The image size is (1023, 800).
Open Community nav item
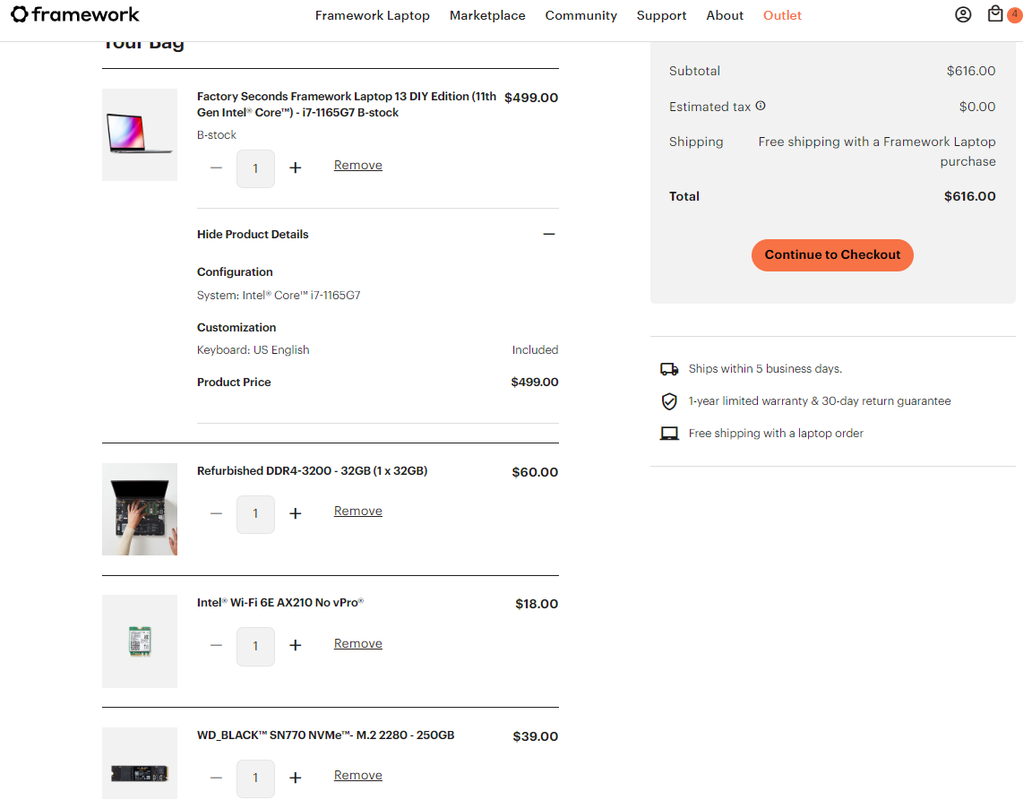click(x=581, y=15)
